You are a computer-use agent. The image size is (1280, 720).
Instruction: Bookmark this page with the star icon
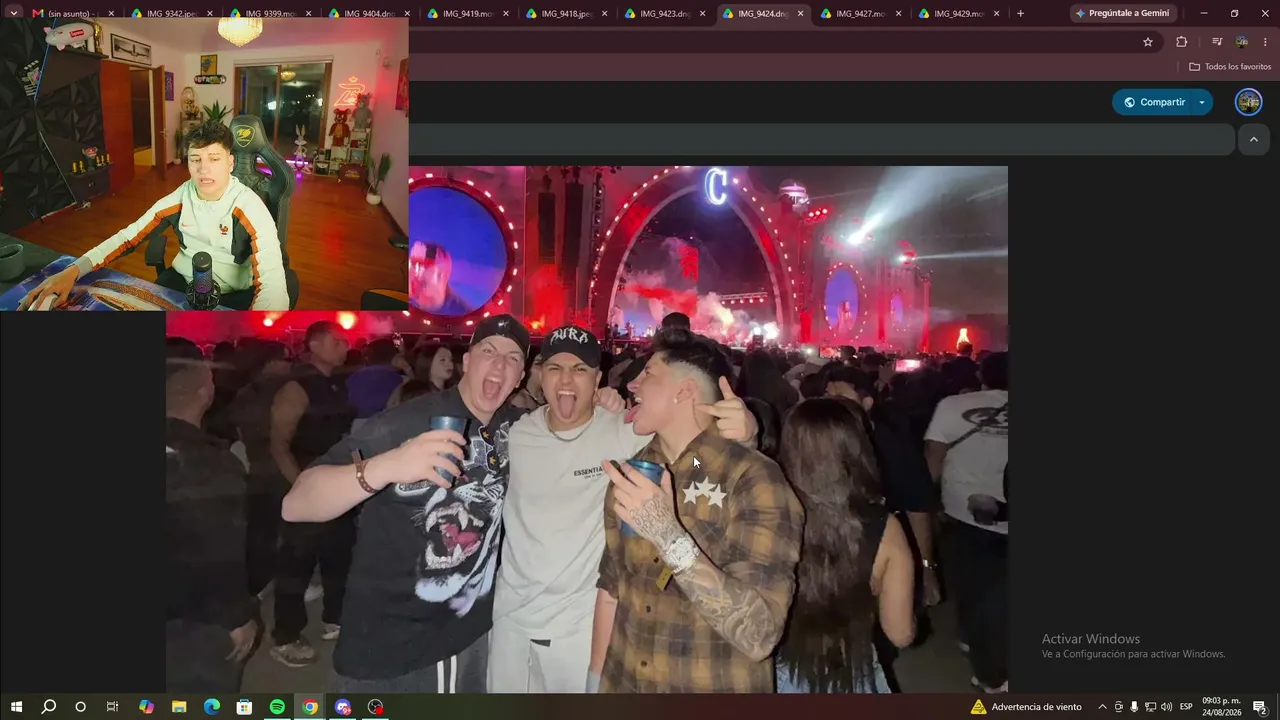coord(1148,42)
